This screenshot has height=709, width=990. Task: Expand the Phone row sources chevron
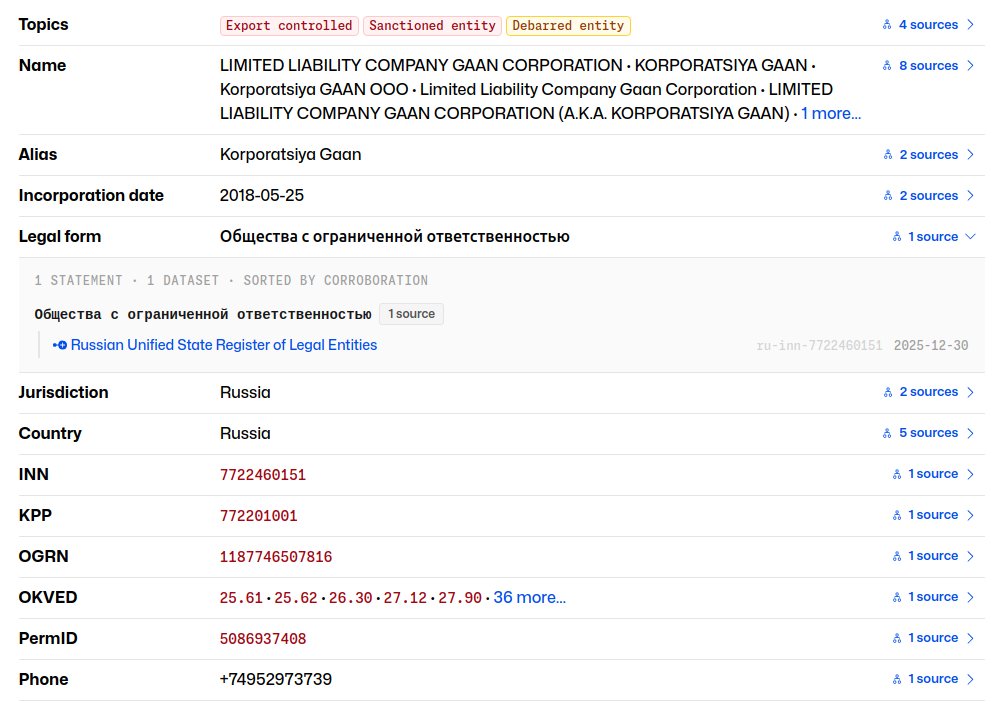click(x=971, y=679)
